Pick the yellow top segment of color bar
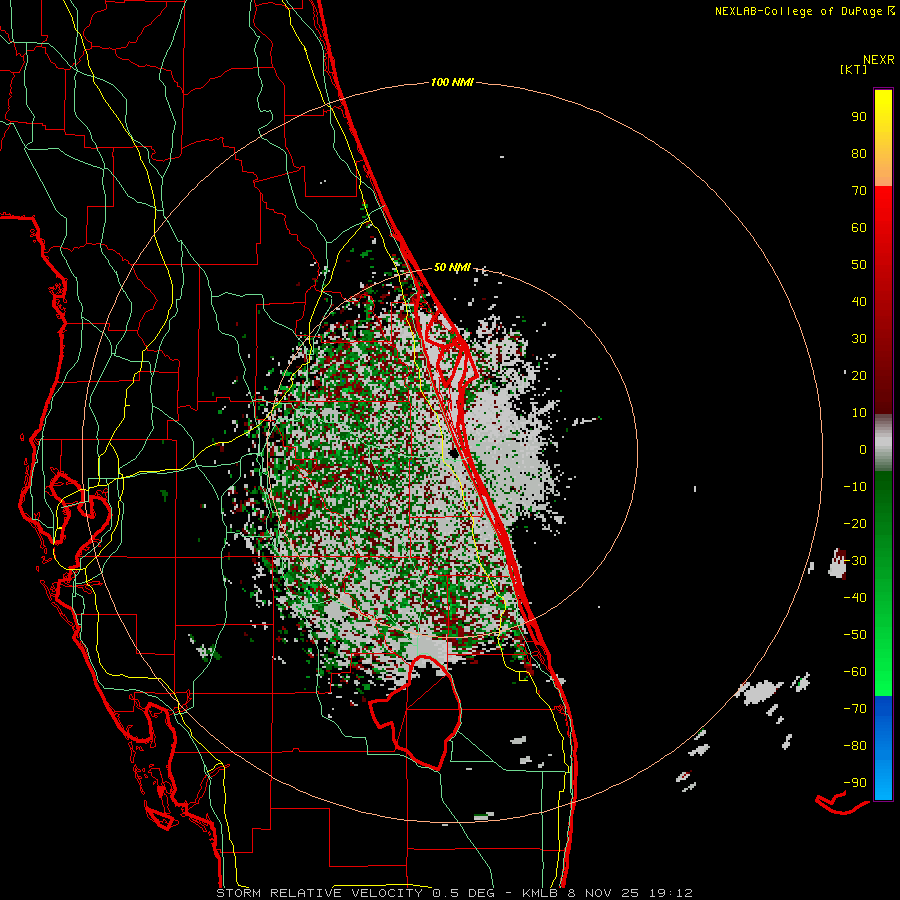 point(883,138)
